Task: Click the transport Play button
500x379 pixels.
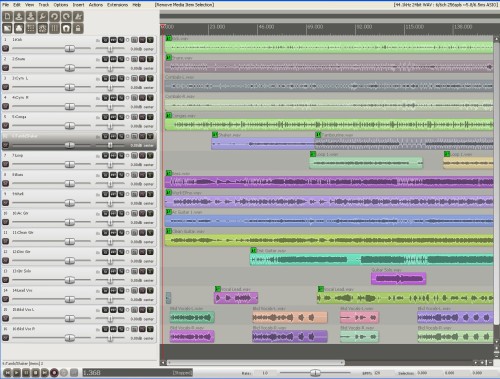Action: (17, 373)
